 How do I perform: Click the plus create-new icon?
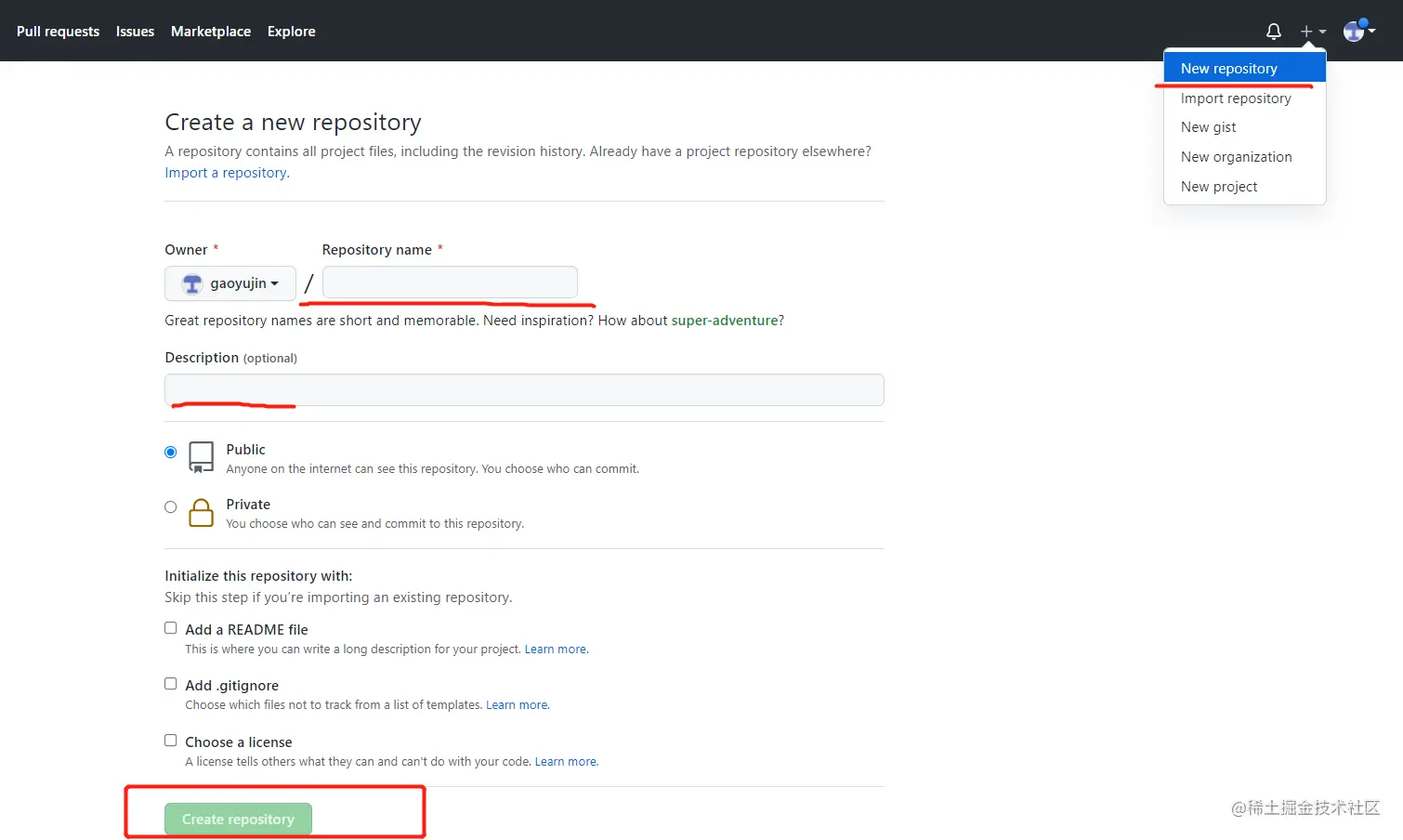tap(1307, 32)
